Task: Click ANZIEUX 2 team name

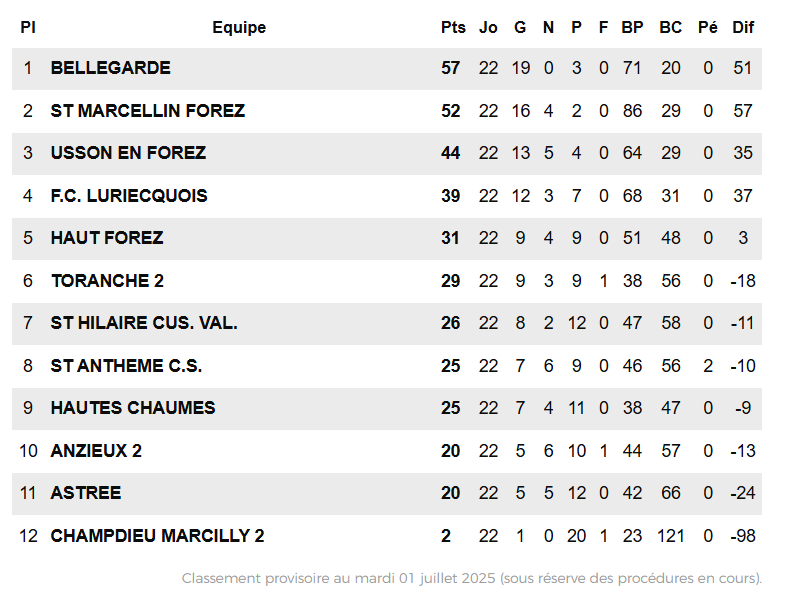Action: coord(96,450)
